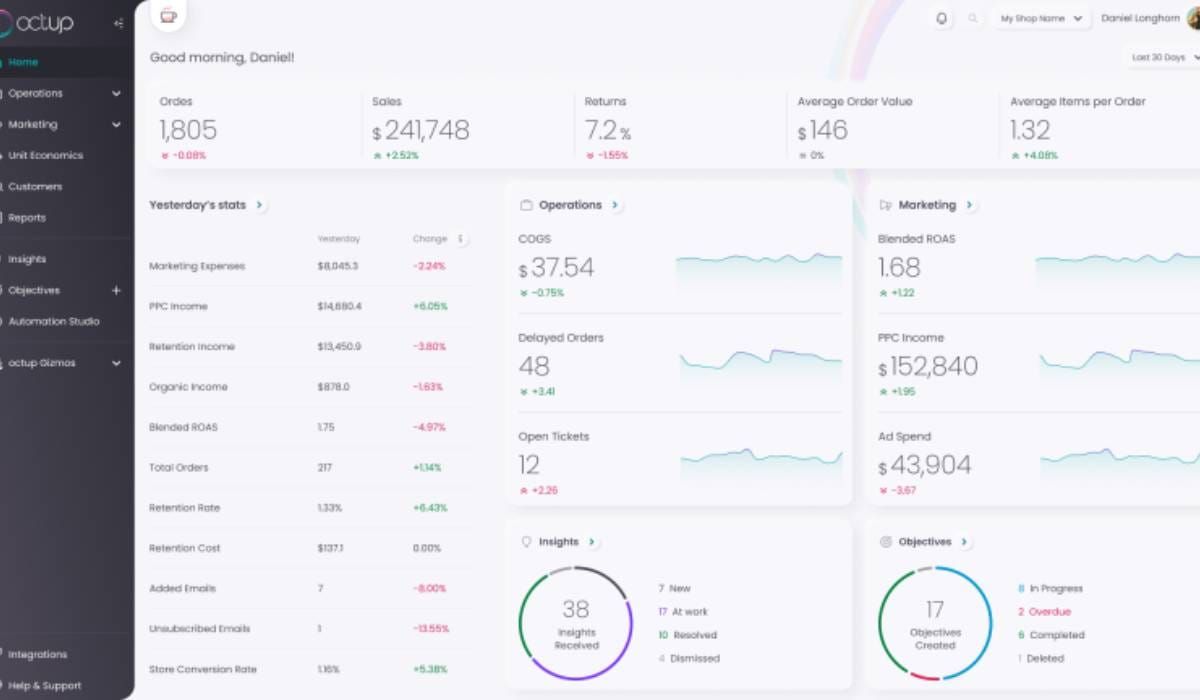Click the 'Yesterday' column header
This screenshot has width=1200, height=700.
[339, 239]
